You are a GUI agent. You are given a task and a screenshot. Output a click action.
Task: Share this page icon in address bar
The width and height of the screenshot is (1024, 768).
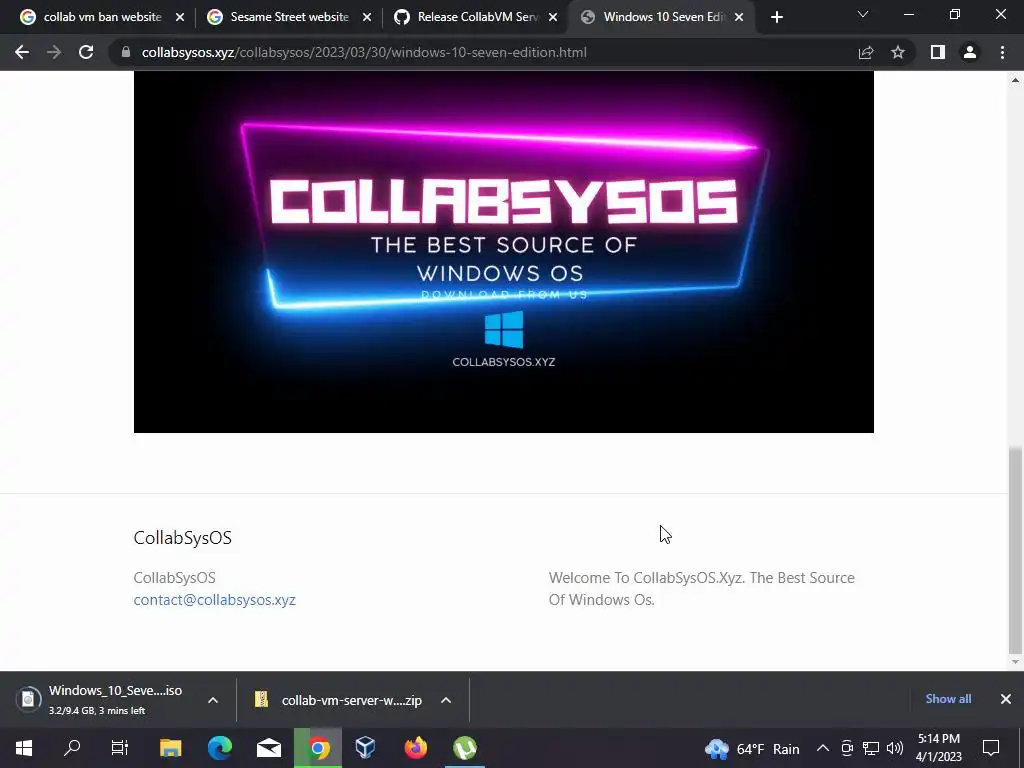point(866,52)
